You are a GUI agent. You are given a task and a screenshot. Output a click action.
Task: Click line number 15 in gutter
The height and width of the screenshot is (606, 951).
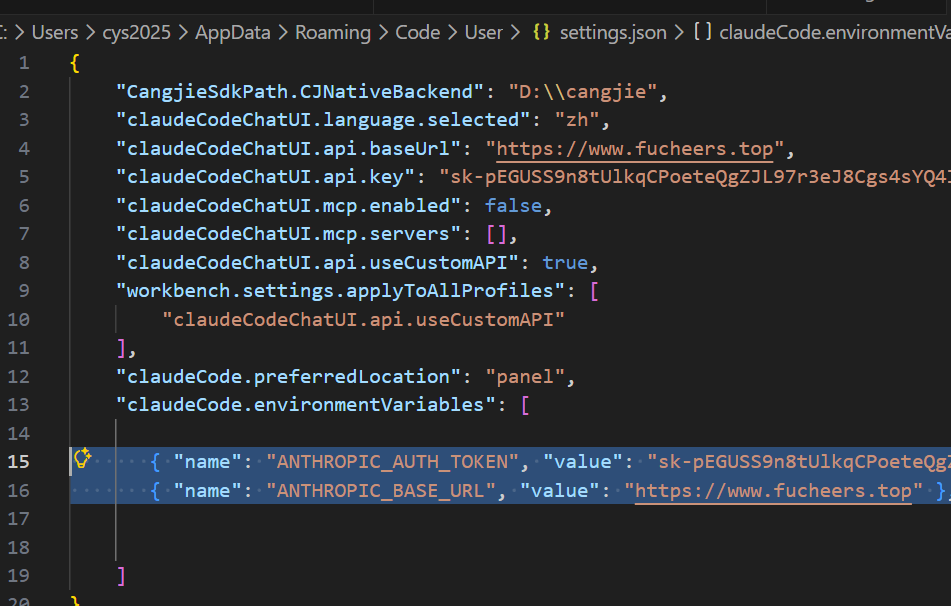18,462
